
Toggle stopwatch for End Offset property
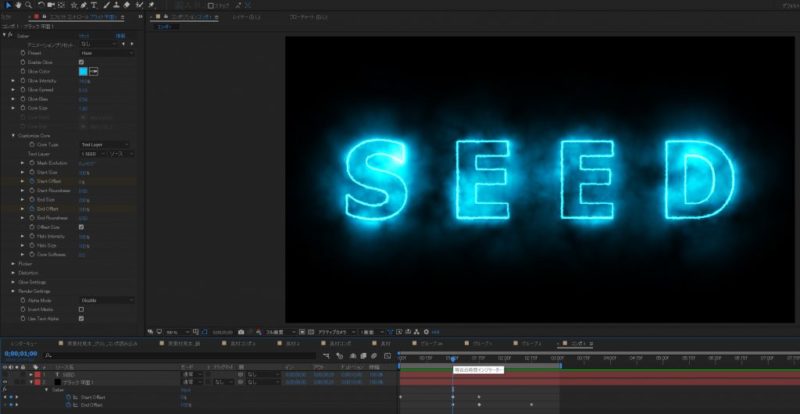[x=30, y=208]
